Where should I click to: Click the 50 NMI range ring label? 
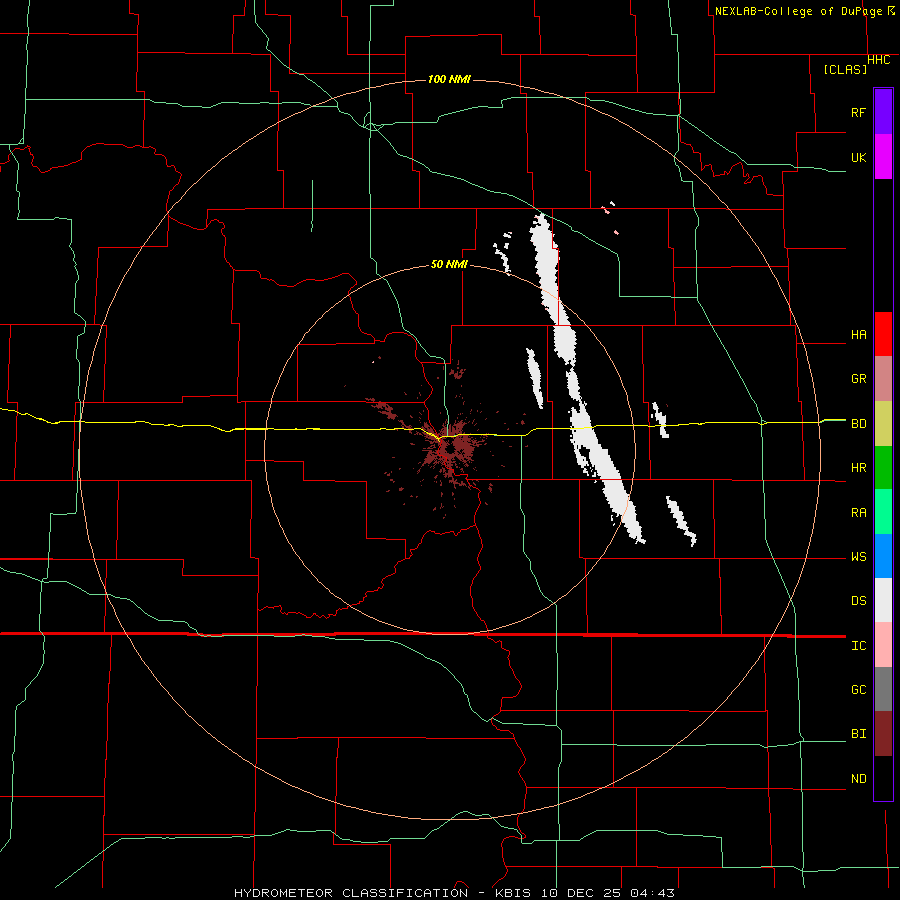click(x=449, y=264)
